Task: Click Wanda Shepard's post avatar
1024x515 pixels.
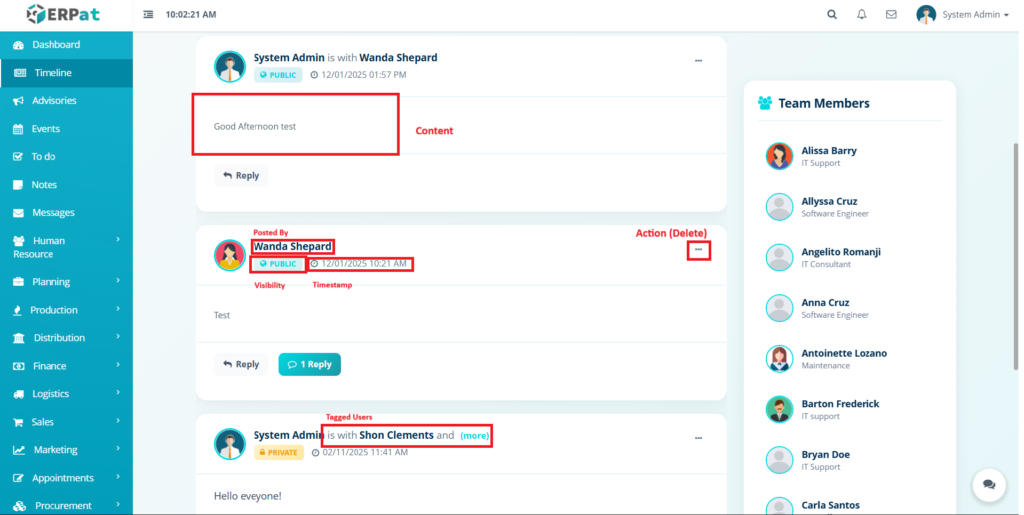Action: point(230,255)
